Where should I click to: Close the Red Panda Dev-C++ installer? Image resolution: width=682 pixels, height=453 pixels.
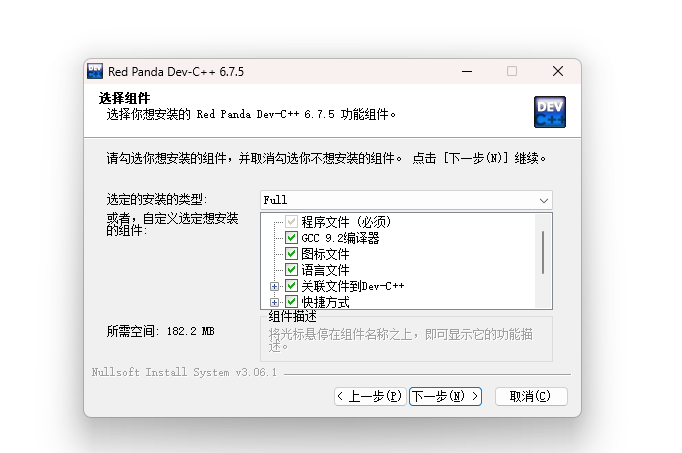pyautogui.click(x=558, y=71)
